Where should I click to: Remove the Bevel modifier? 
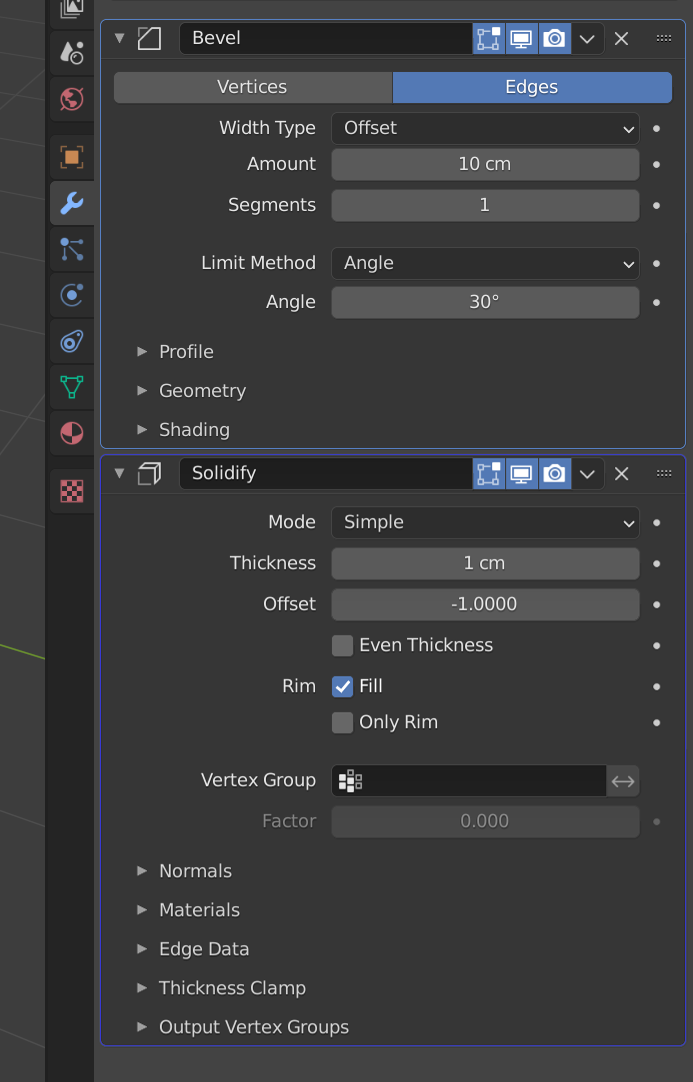point(621,38)
